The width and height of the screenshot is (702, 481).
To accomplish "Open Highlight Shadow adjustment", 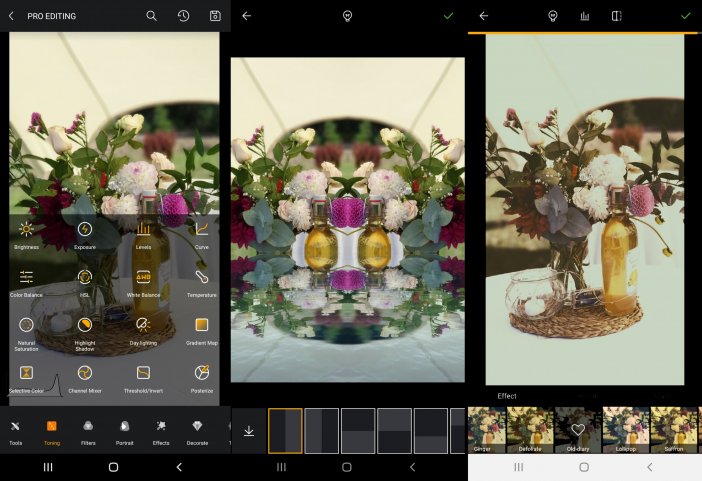I will point(85,334).
